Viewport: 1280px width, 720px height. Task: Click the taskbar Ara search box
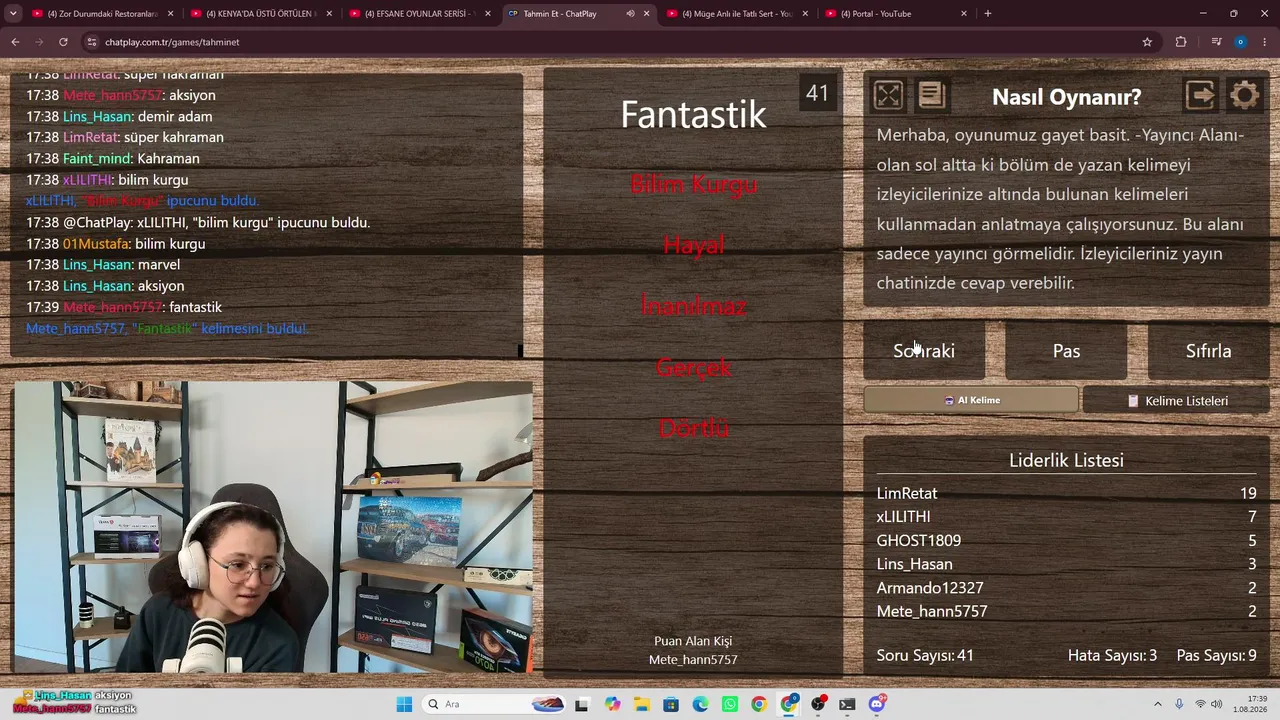(x=495, y=704)
